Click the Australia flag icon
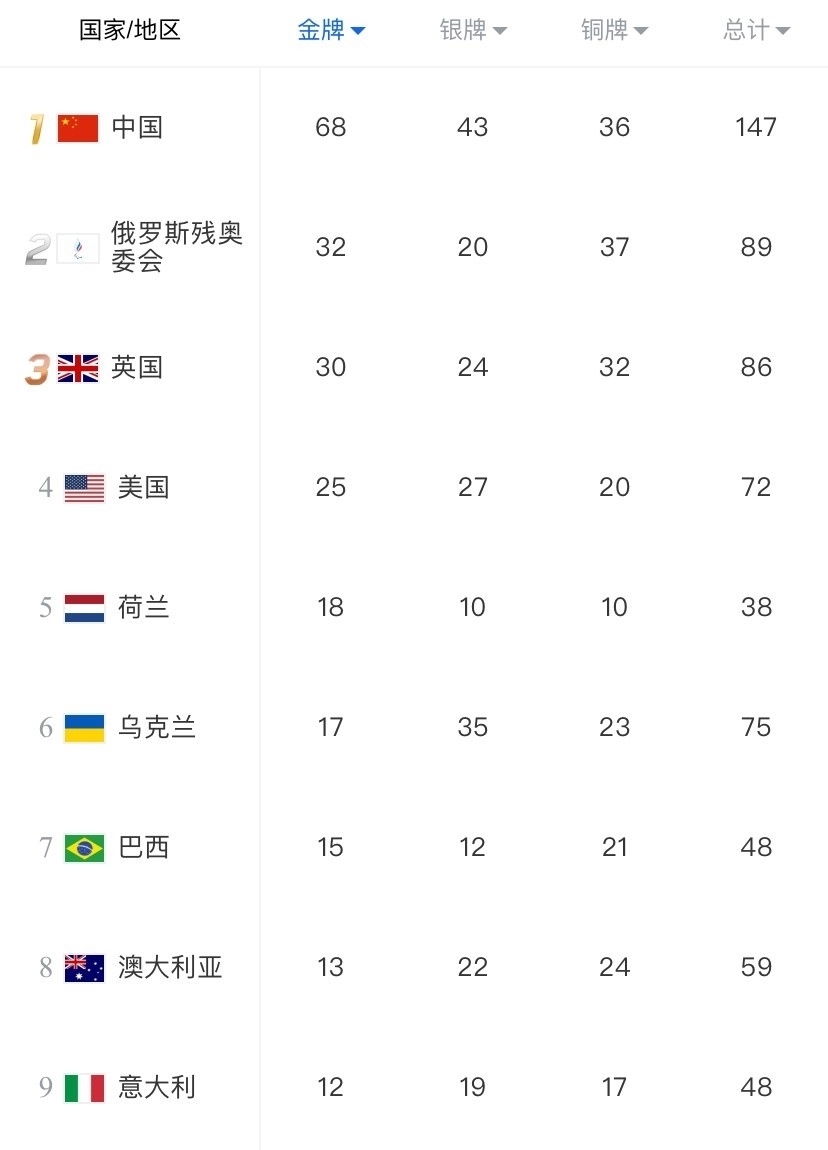The height and width of the screenshot is (1150, 828). (84, 968)
